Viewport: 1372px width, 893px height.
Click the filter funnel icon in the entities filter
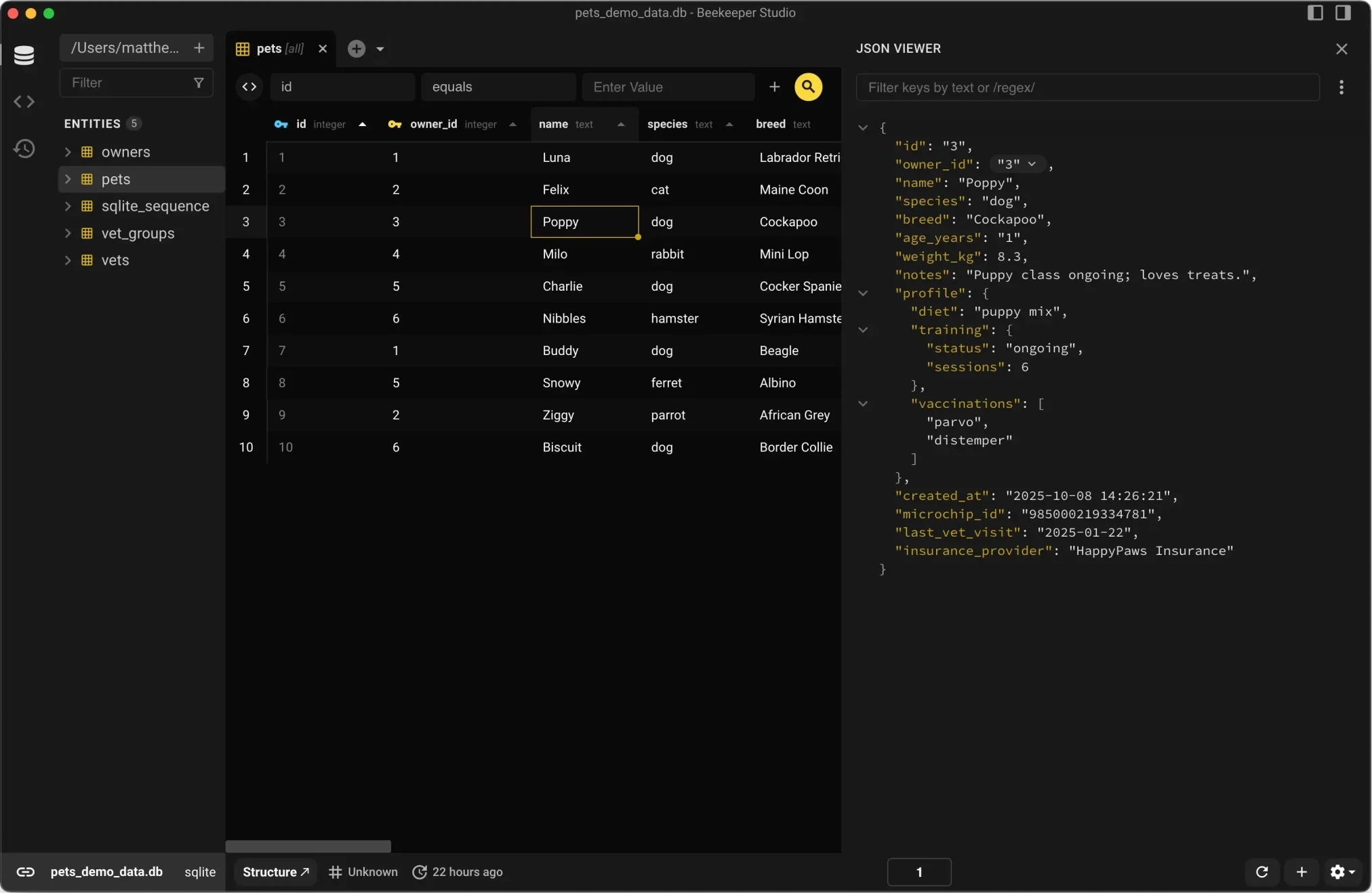pos(199,83)
